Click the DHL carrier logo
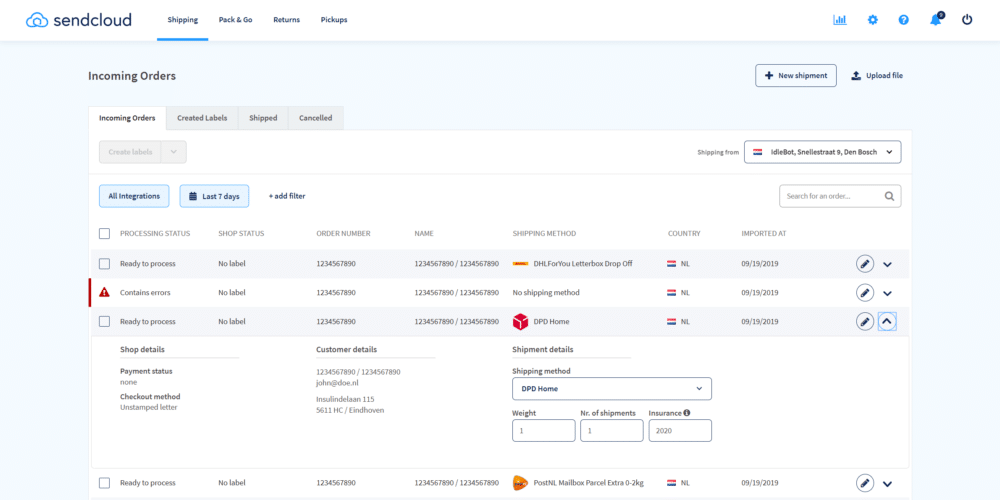The image size is (1000, 500). (x=520, y=263)
